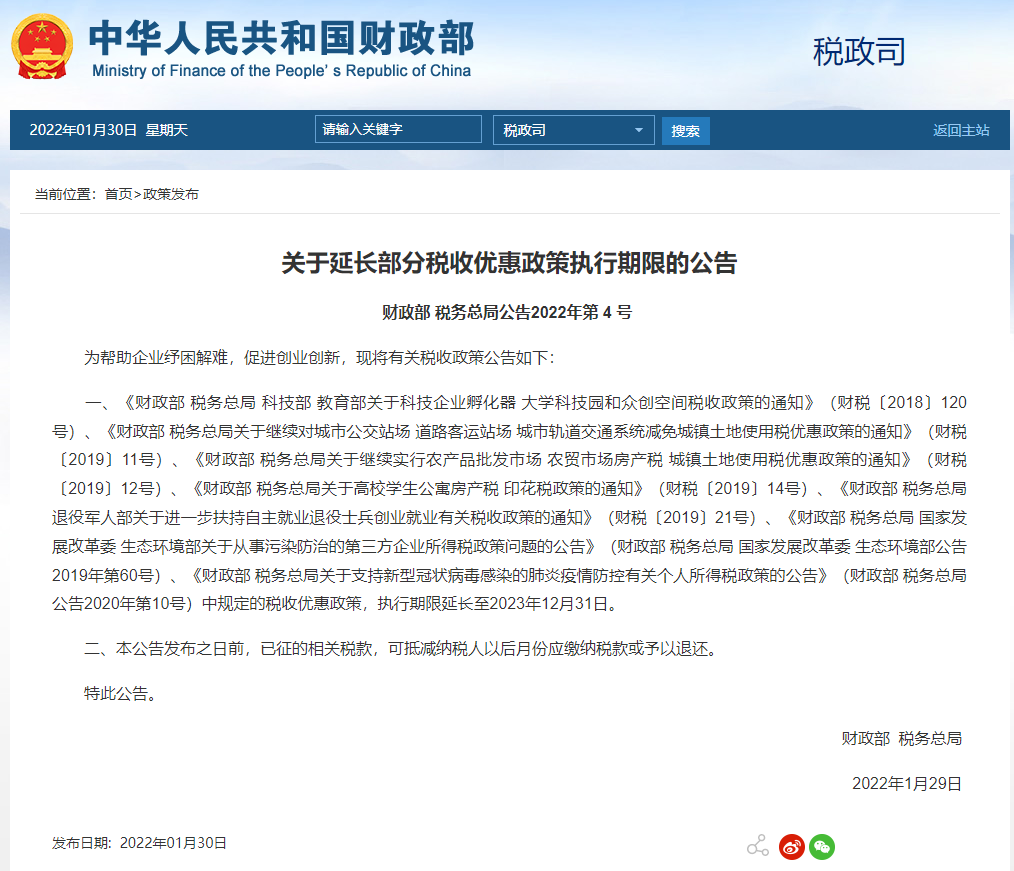Viewport: 1014px width, 871px height.
Task: Click the 中华人民共和国财政部 site title
Action: [281, 38]
